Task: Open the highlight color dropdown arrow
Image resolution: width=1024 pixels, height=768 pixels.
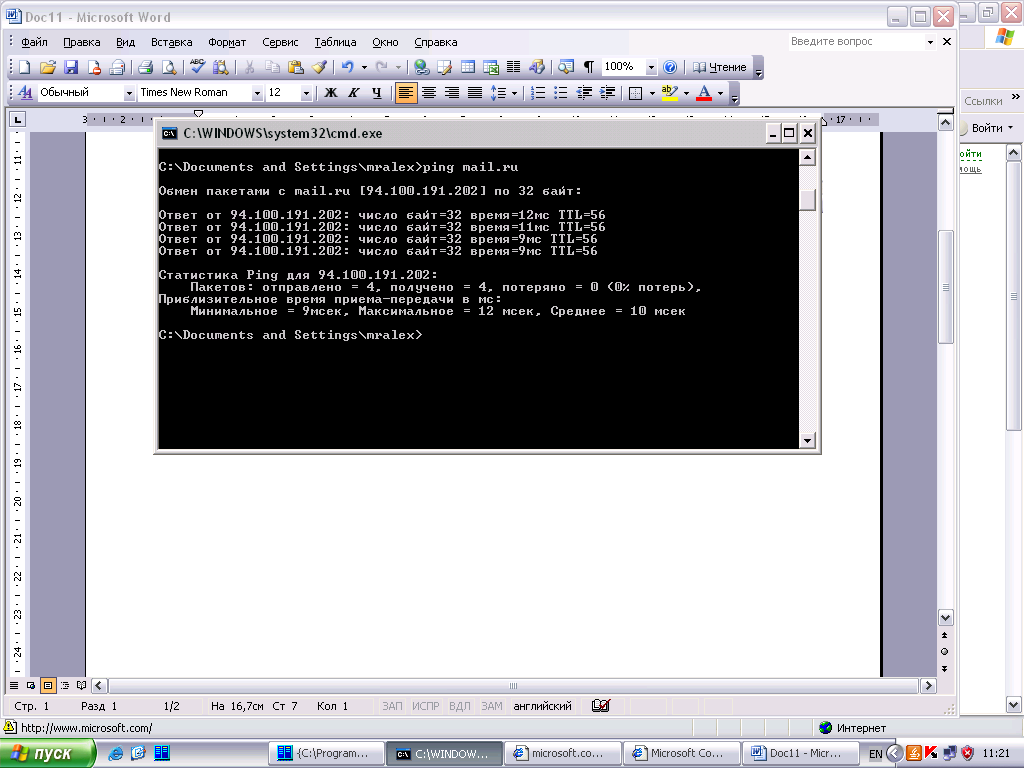Action: pos(686,93)
